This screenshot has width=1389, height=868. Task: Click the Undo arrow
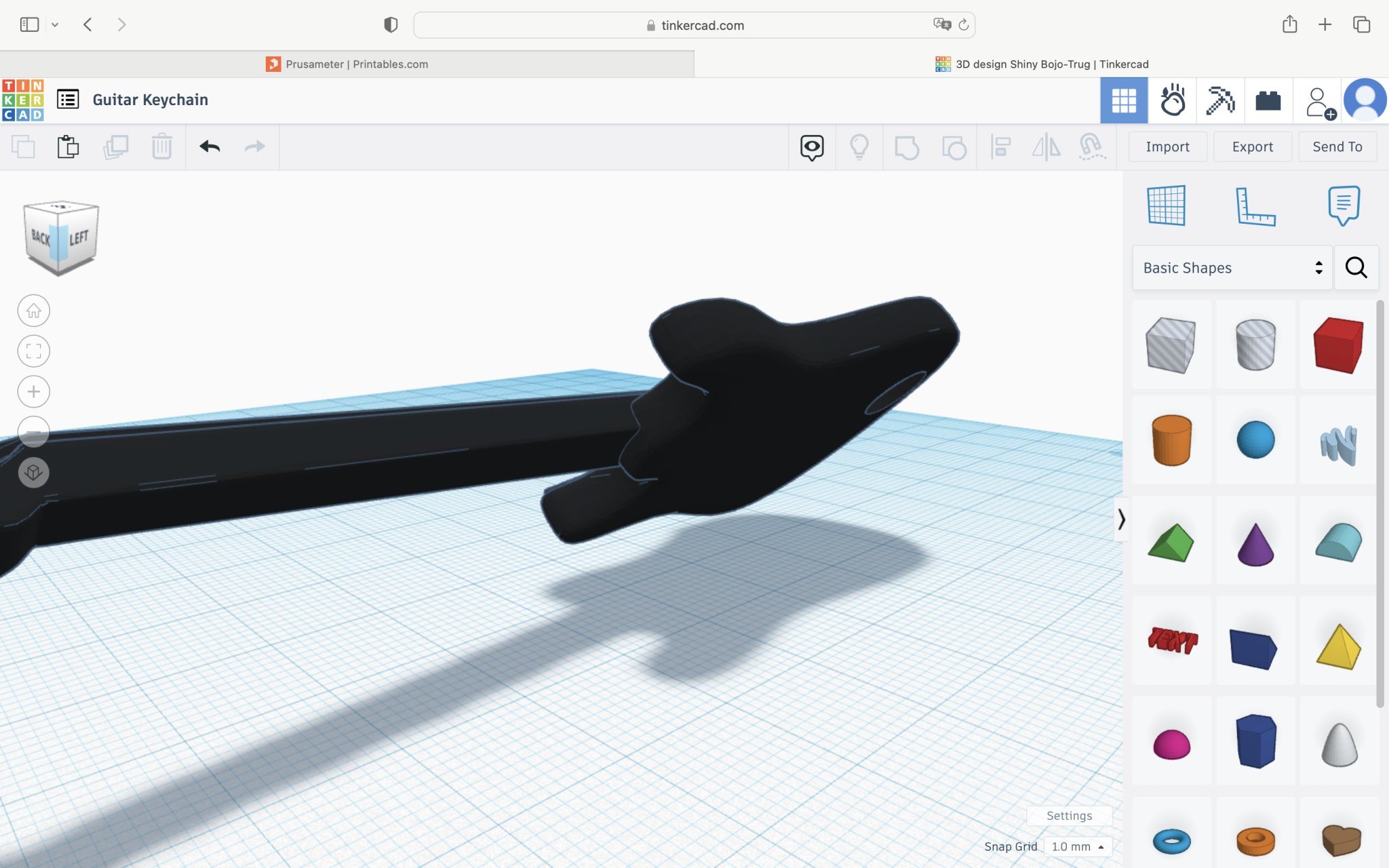(210, 146)
